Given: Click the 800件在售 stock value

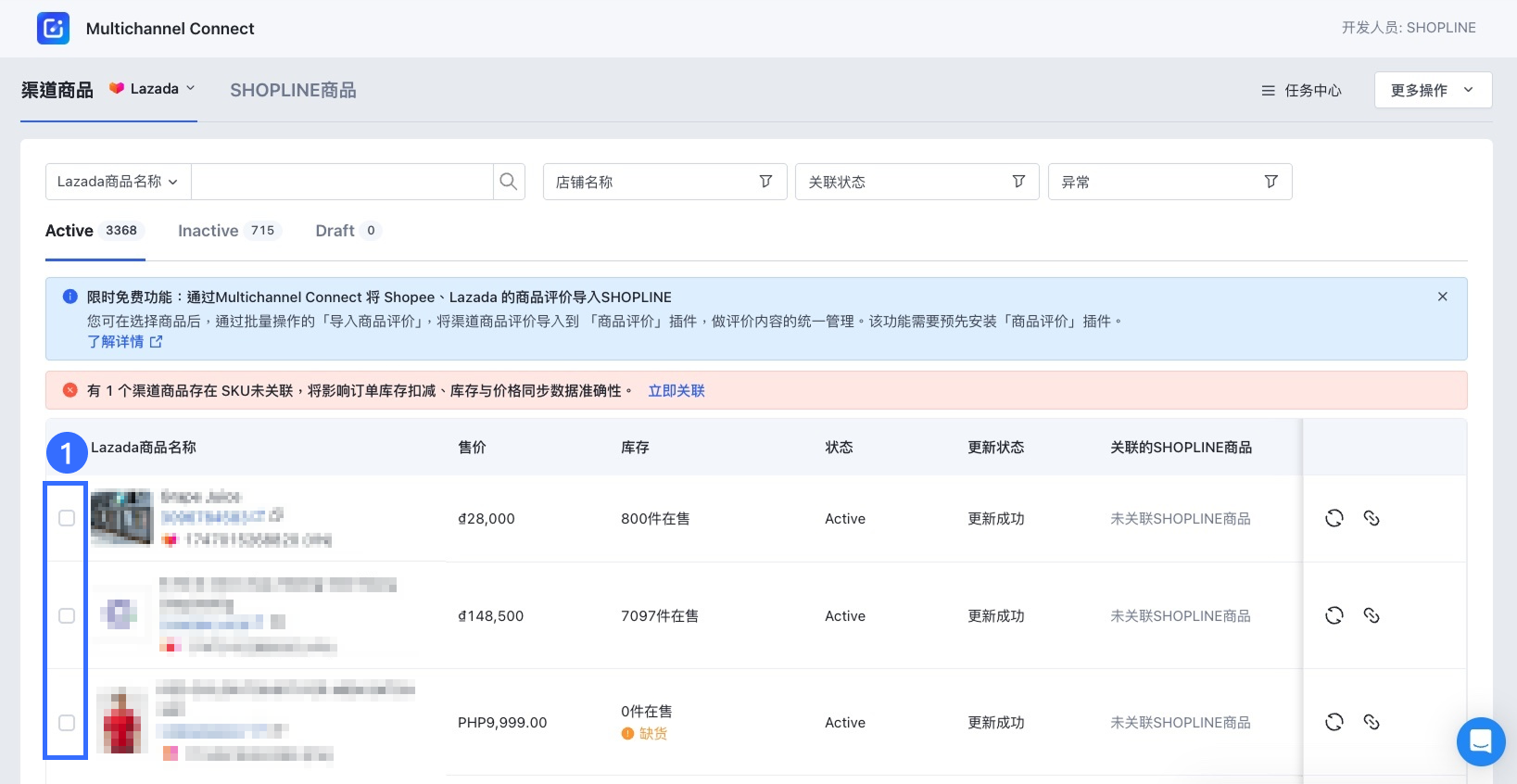Looking at the screenshot, I should point(655,519).
